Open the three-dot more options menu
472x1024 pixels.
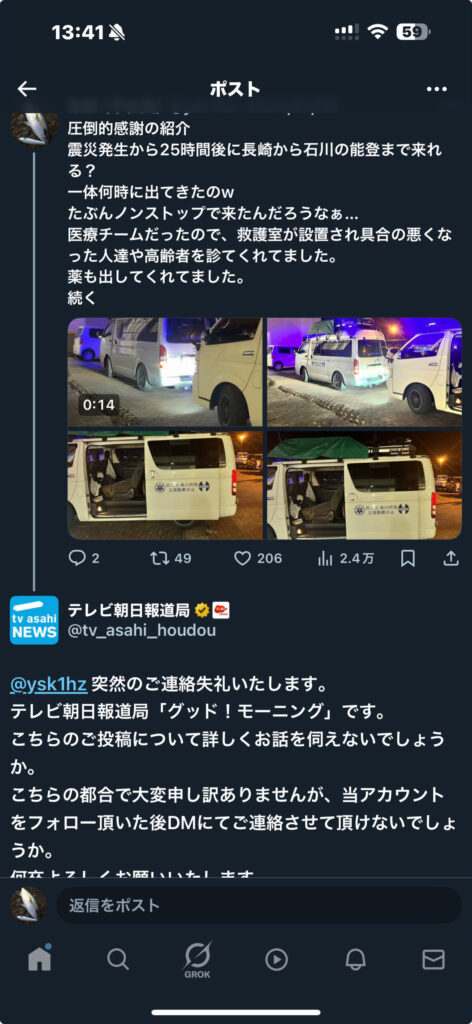click(436, 89)
